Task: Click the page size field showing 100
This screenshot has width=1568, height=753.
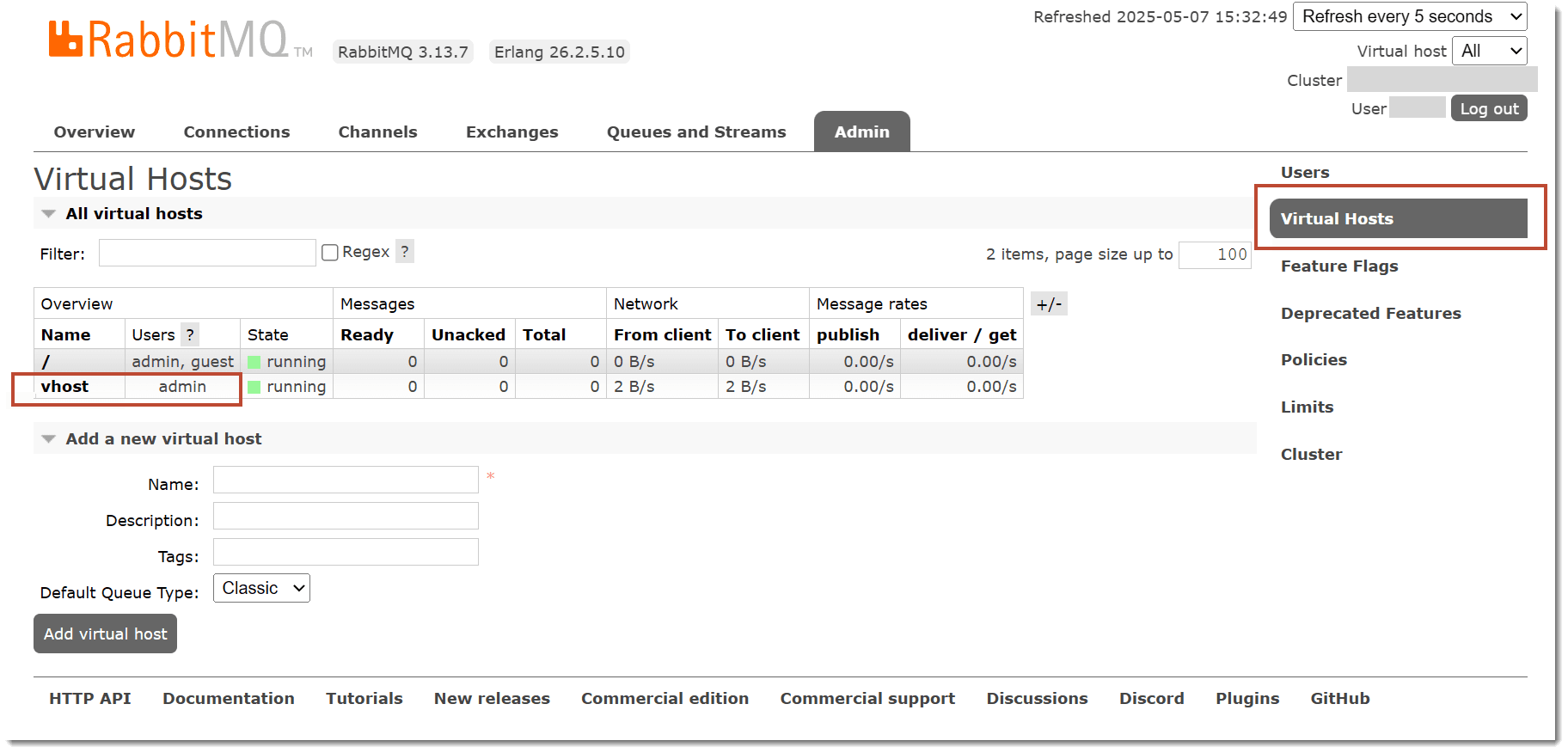Action: pos(1215,254)
